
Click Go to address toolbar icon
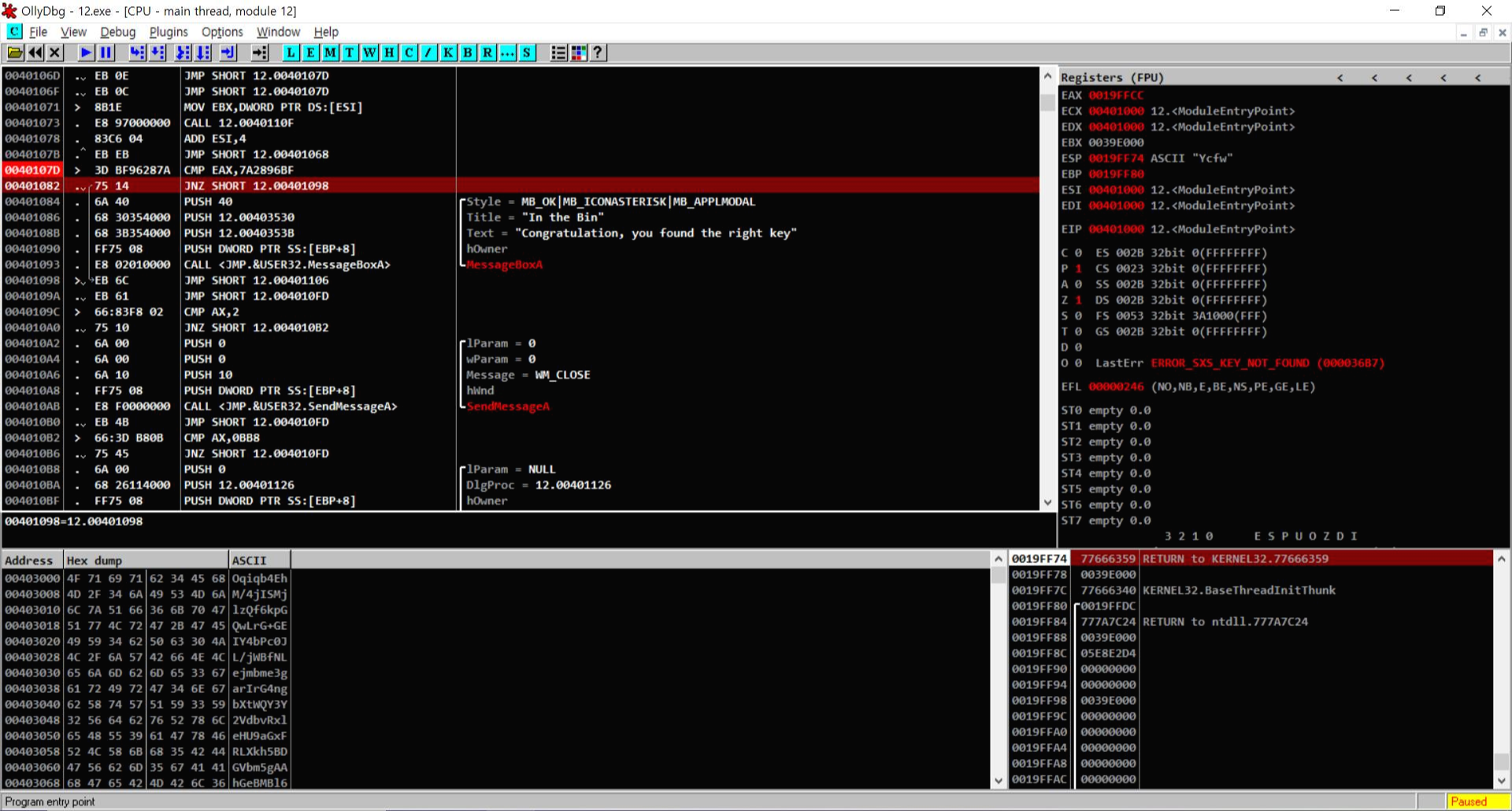coord(260,53)
